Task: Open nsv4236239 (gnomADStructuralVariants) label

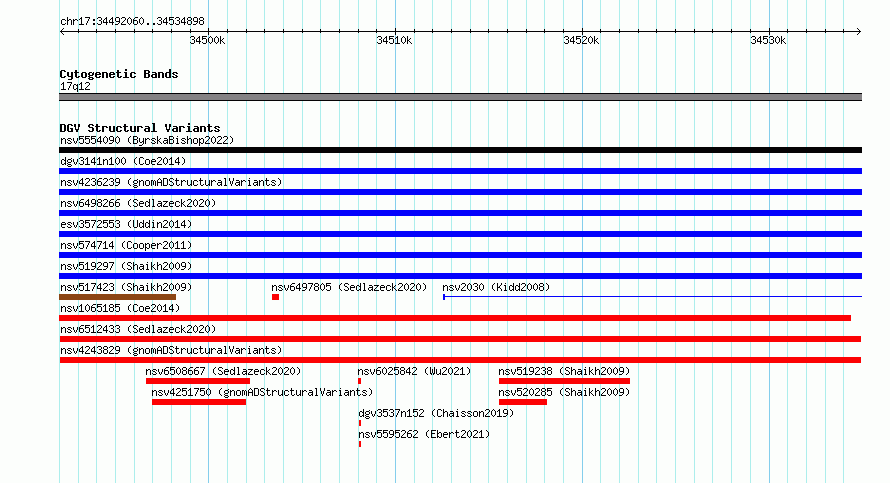Action: pyautogui.click(x=171, y=182)
